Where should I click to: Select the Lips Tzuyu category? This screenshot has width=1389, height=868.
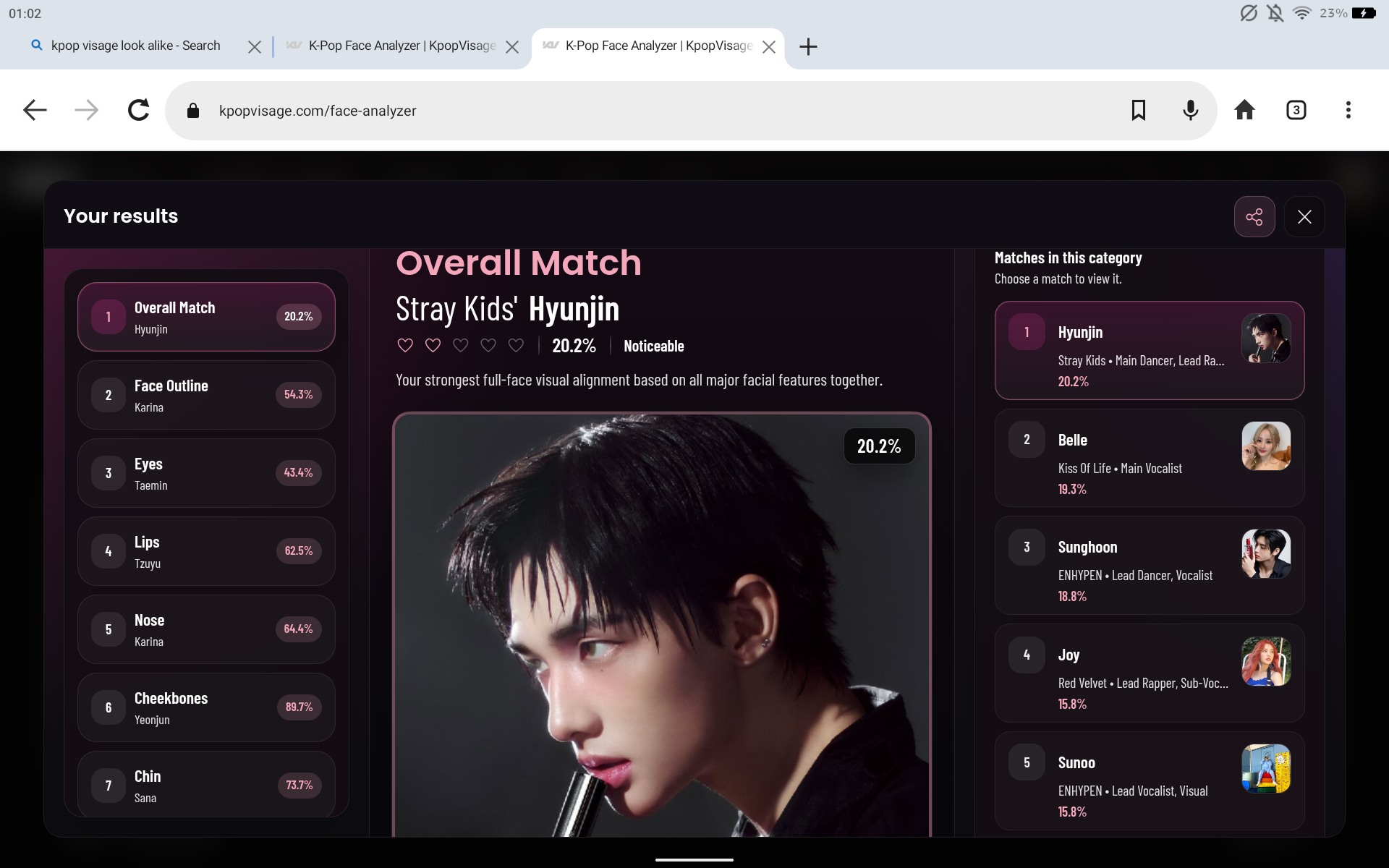point(206,551)
